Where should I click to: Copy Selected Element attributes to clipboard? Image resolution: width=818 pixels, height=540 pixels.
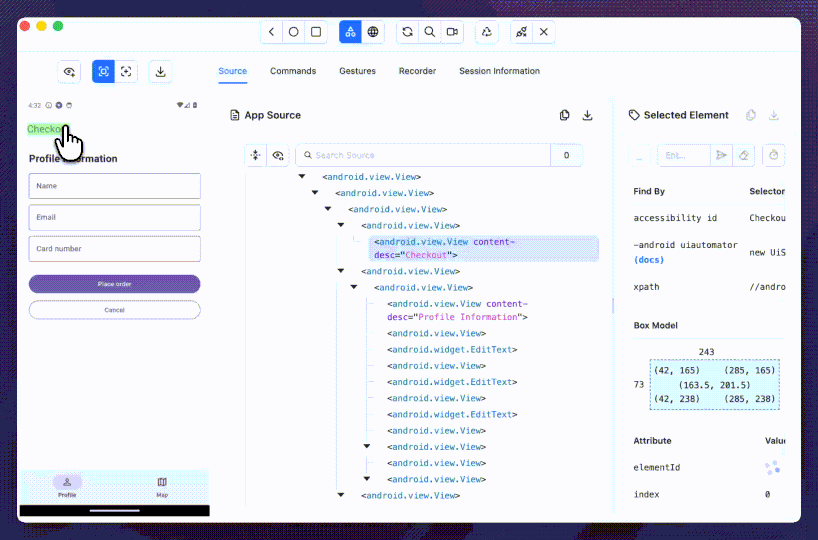751,115
